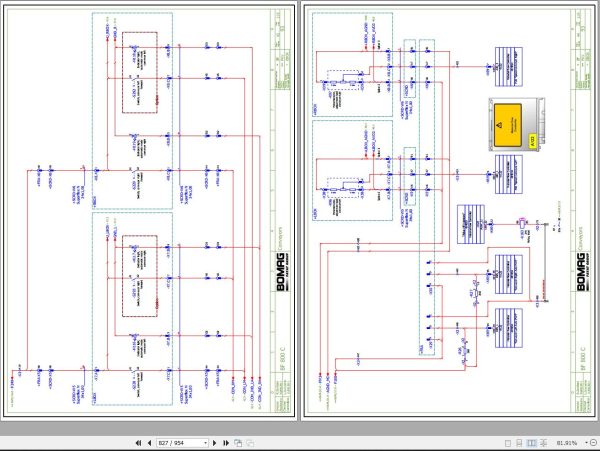
Task: Jump to last page button
Action: coord(226,443)
